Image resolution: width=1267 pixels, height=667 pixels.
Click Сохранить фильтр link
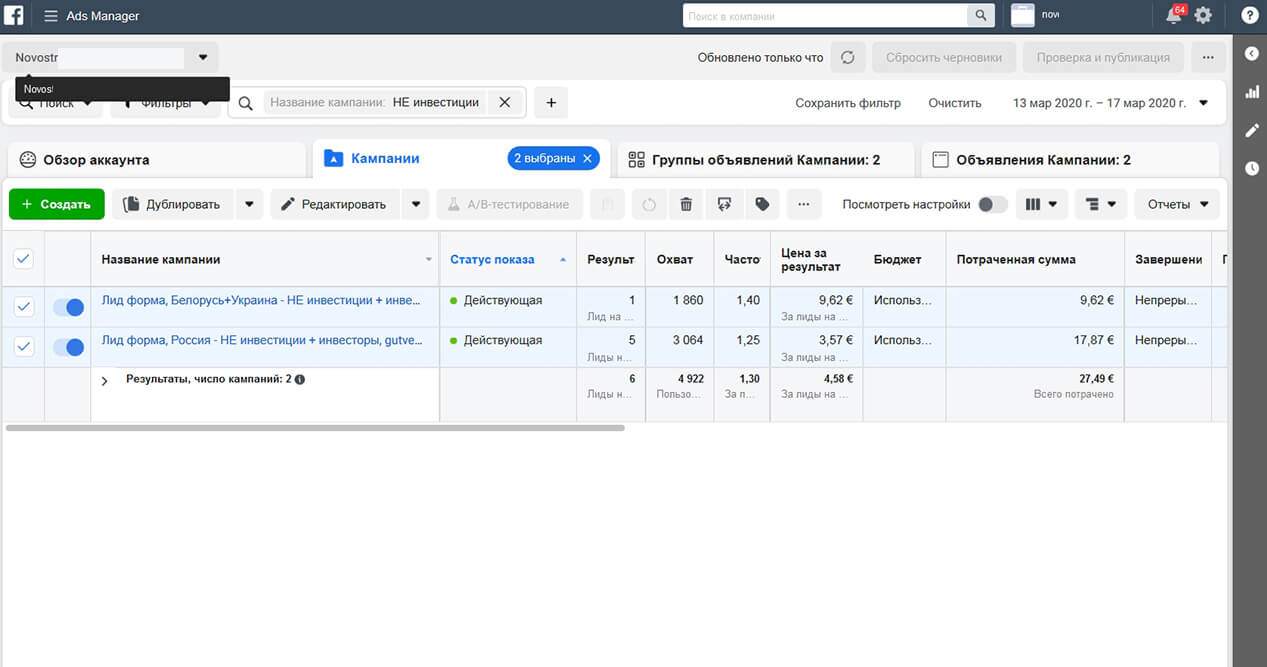coord(848,103)
